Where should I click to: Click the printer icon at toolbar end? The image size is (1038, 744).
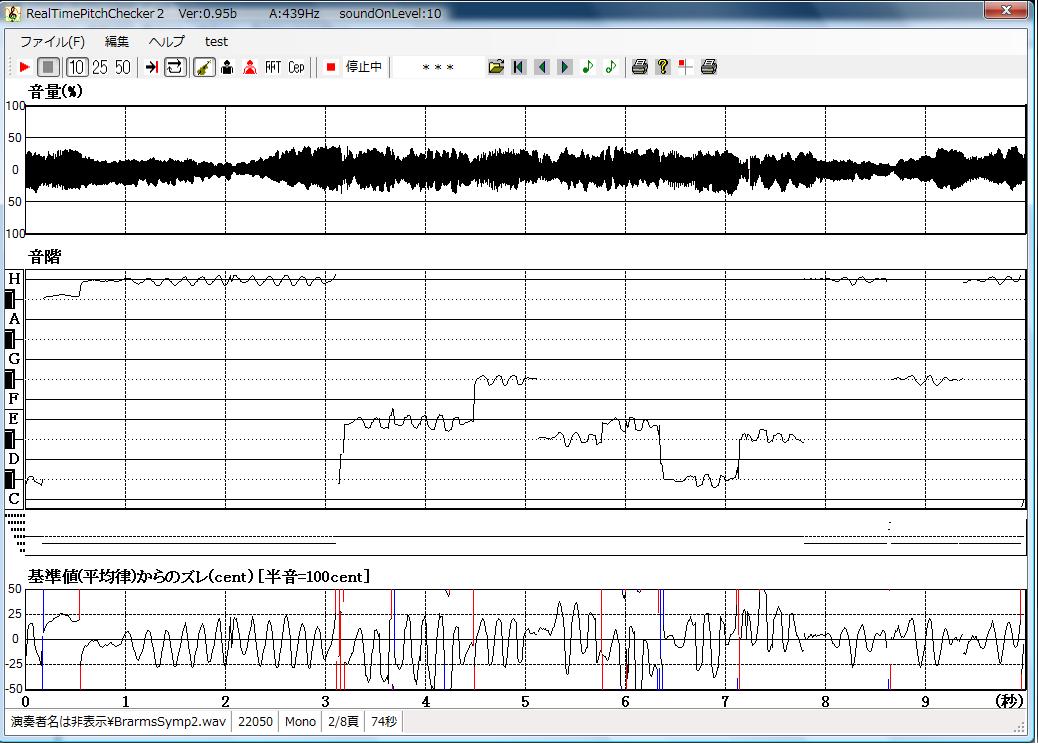[708, 67]
